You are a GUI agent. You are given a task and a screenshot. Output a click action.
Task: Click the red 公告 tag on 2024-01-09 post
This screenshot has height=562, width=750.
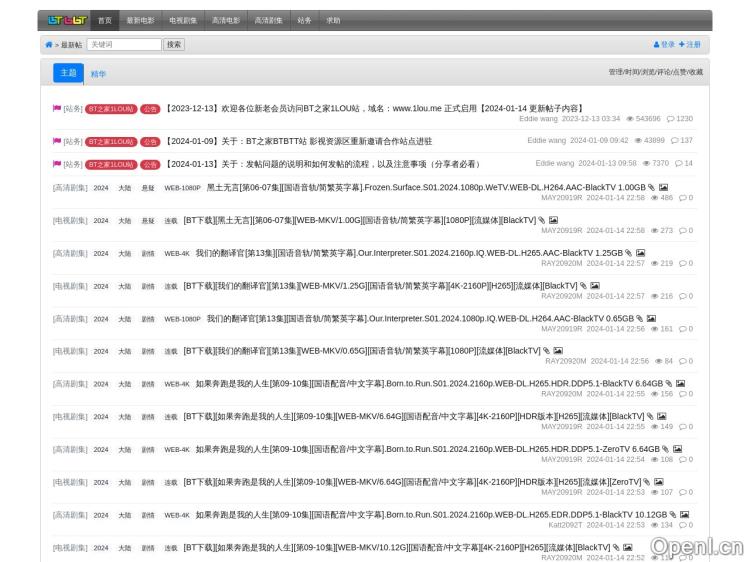[x=150, y=141]
